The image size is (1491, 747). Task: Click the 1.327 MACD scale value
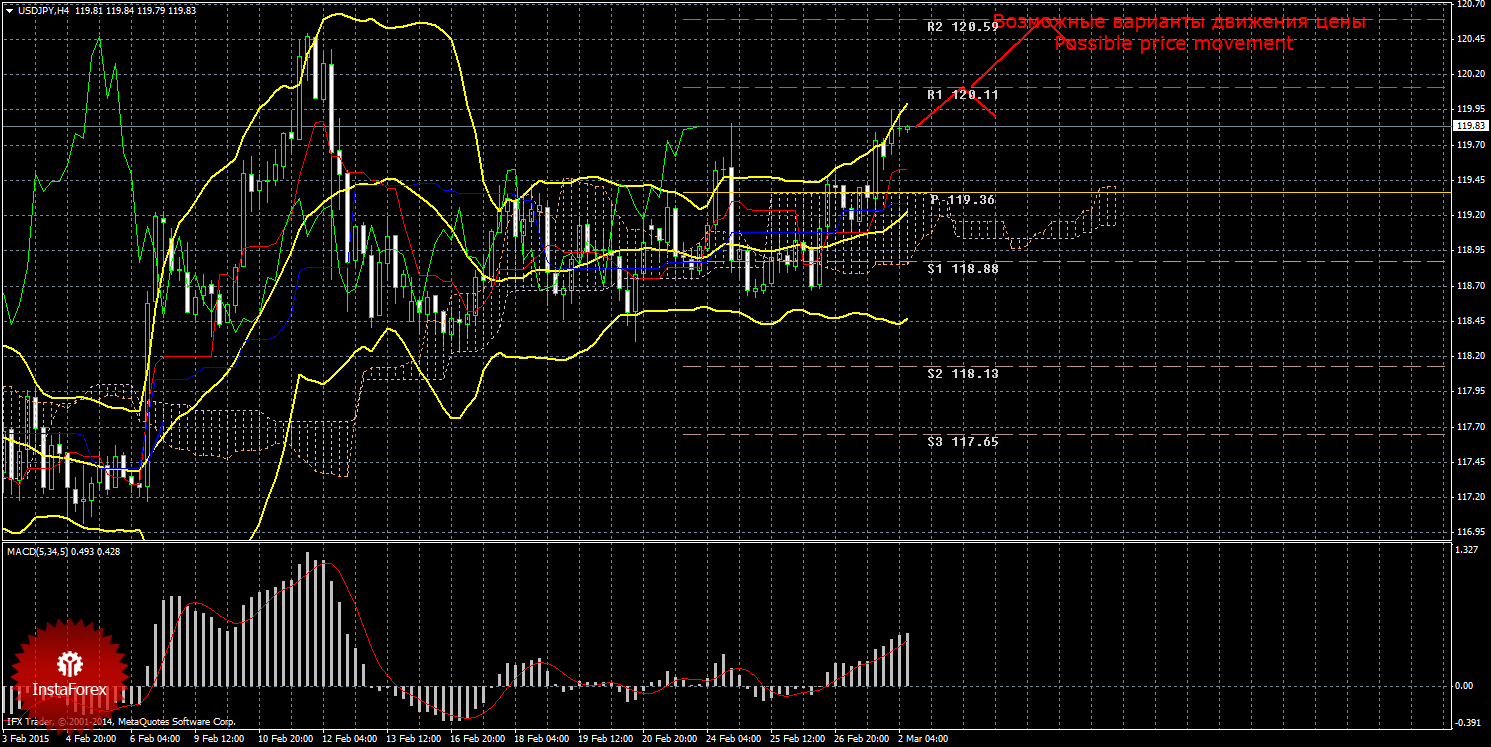(1466, 550)
